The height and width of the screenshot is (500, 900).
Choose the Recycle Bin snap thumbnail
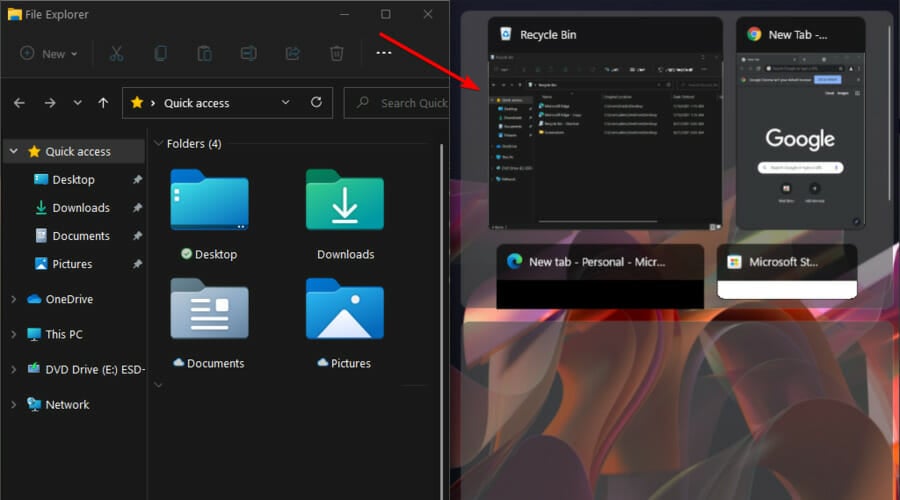606,123
